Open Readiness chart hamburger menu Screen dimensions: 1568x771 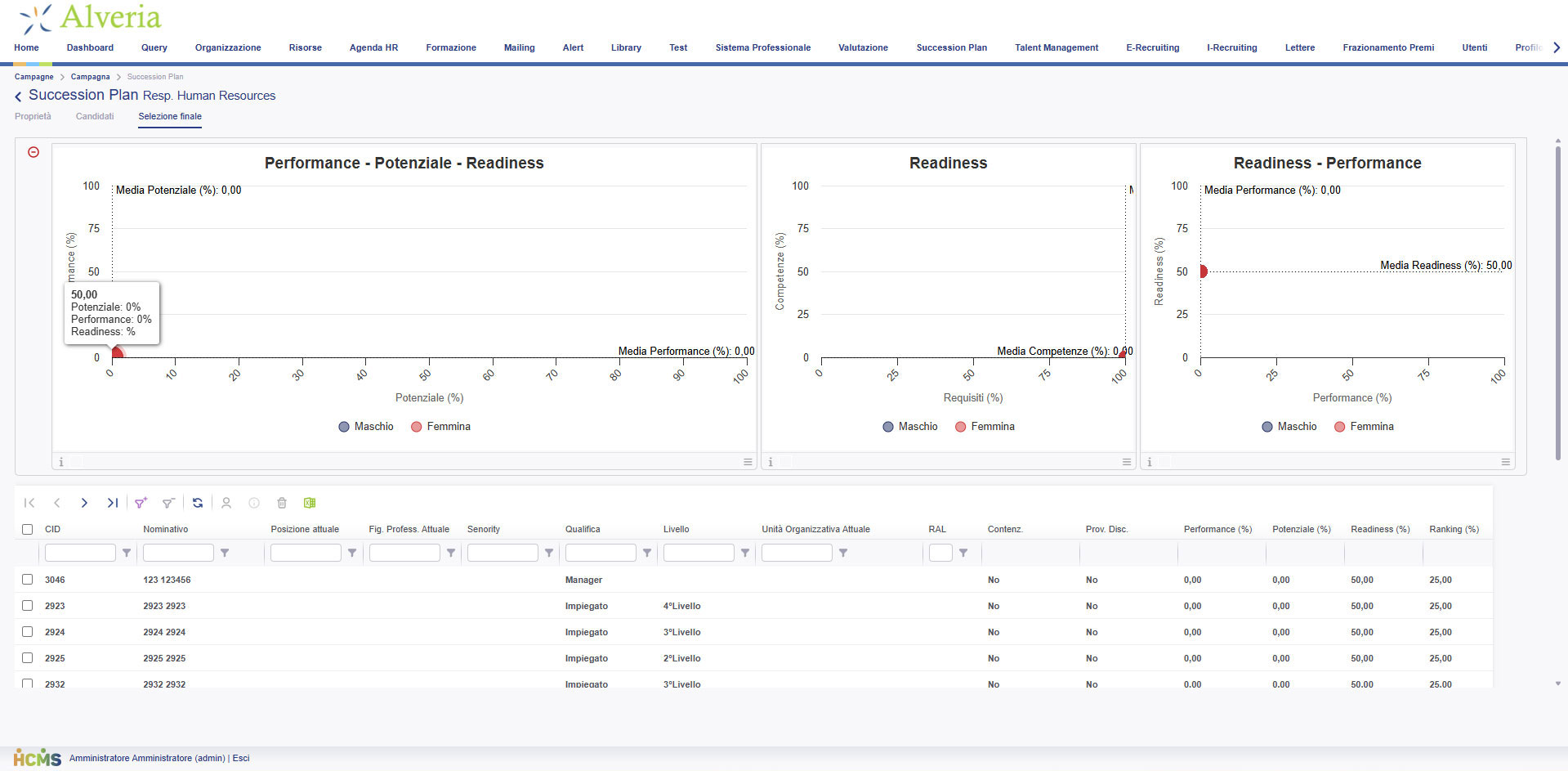[x=1126, y=462]
